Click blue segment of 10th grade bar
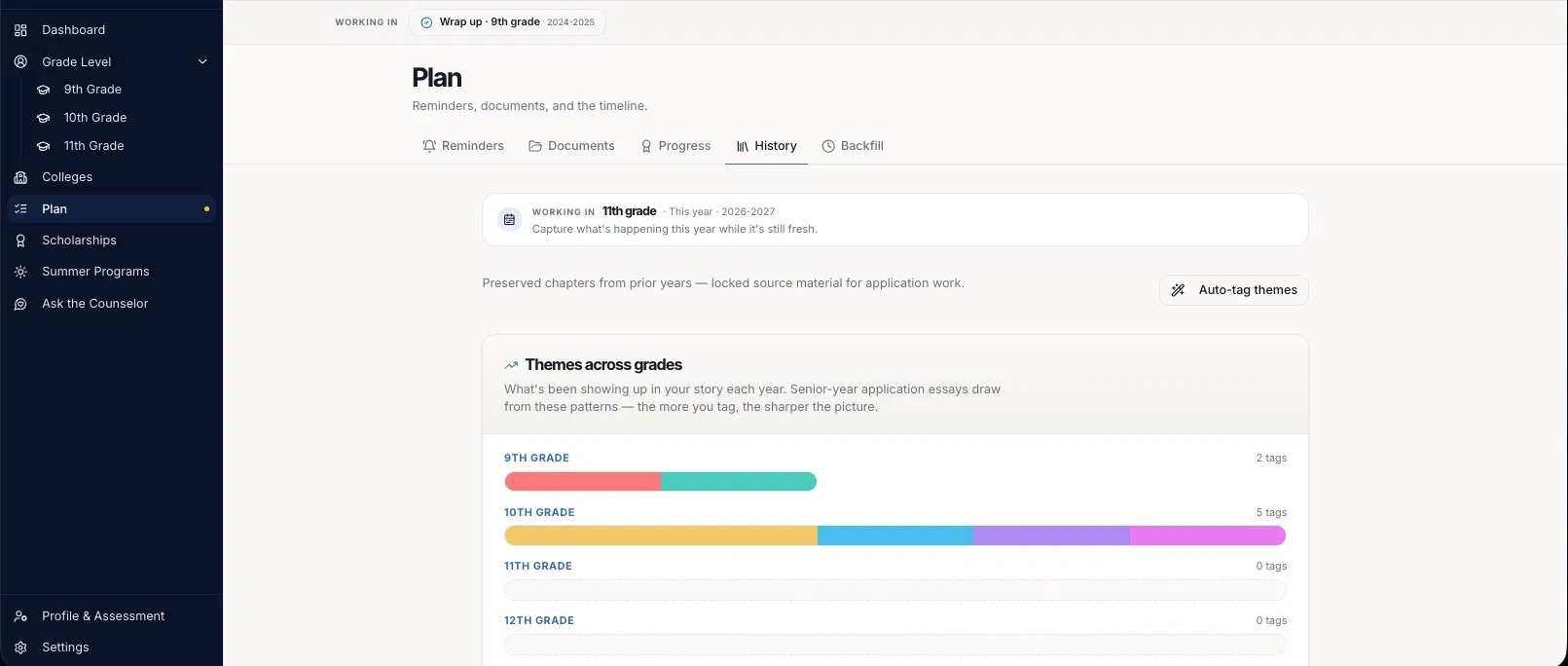This screenshot has width=1568, height=666. pos(895,536)
